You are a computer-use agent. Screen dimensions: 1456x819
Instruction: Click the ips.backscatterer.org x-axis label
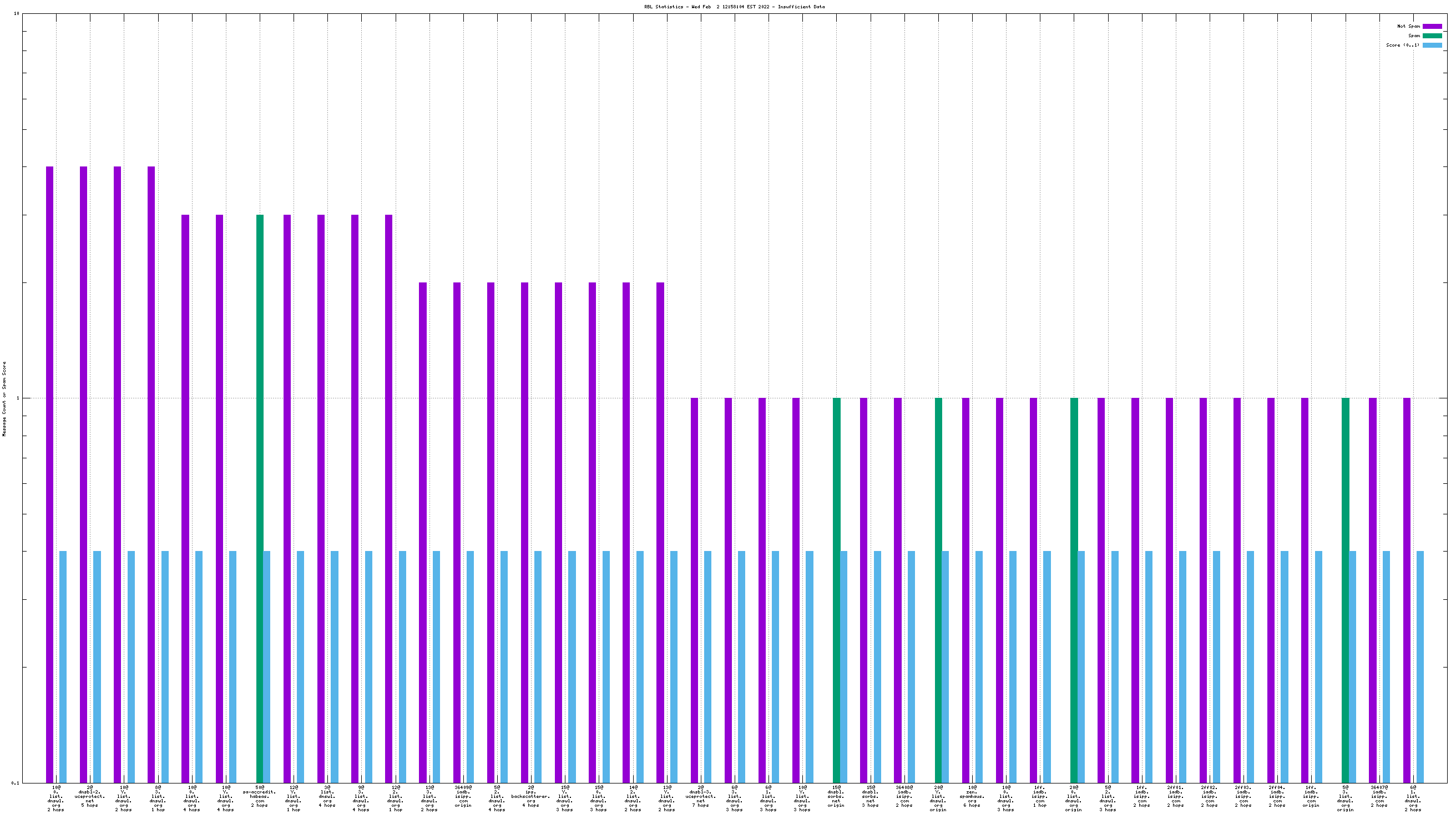(x=530, y=798)
